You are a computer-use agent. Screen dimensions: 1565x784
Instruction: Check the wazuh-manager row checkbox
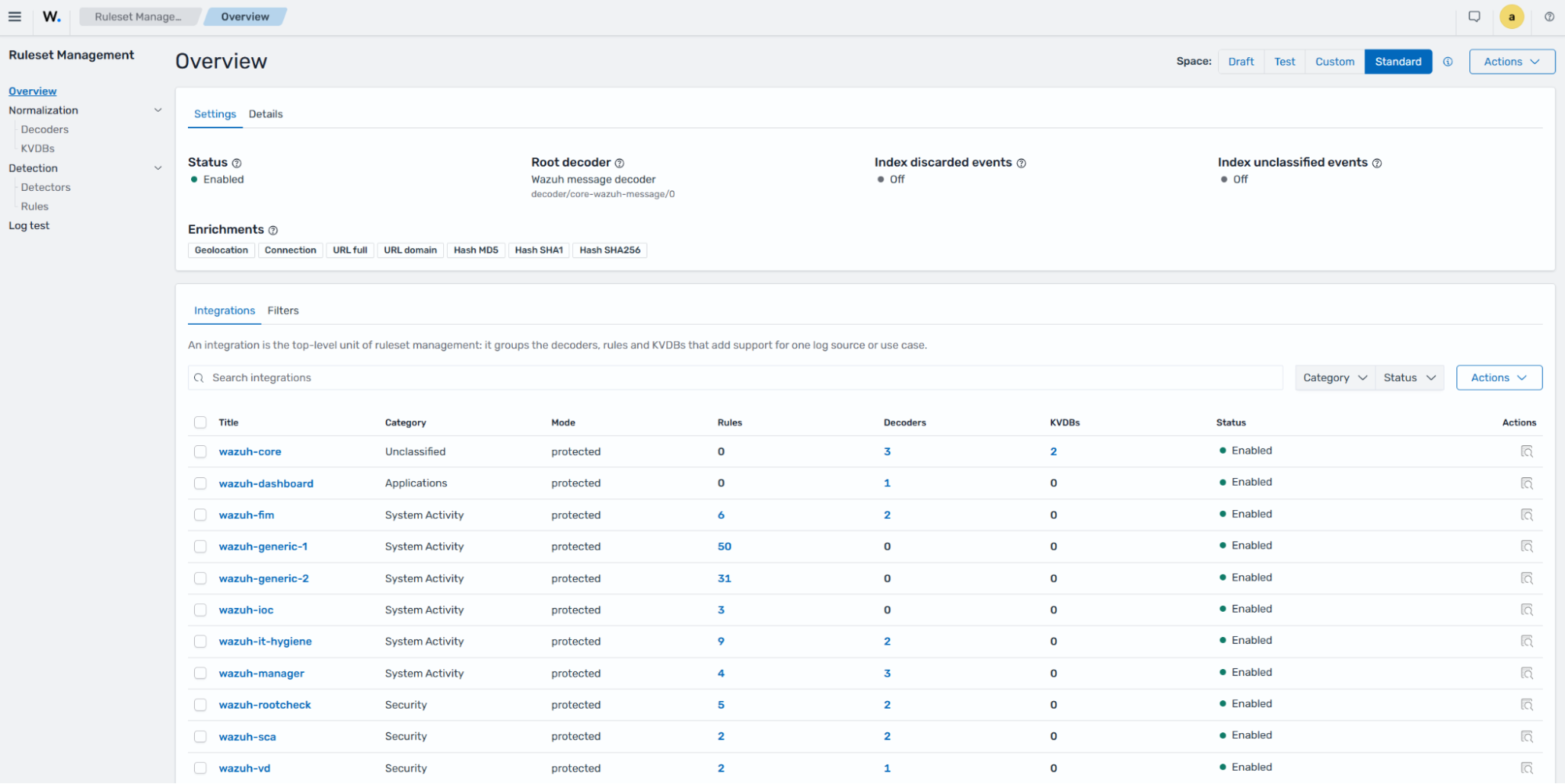pos(200,673)
